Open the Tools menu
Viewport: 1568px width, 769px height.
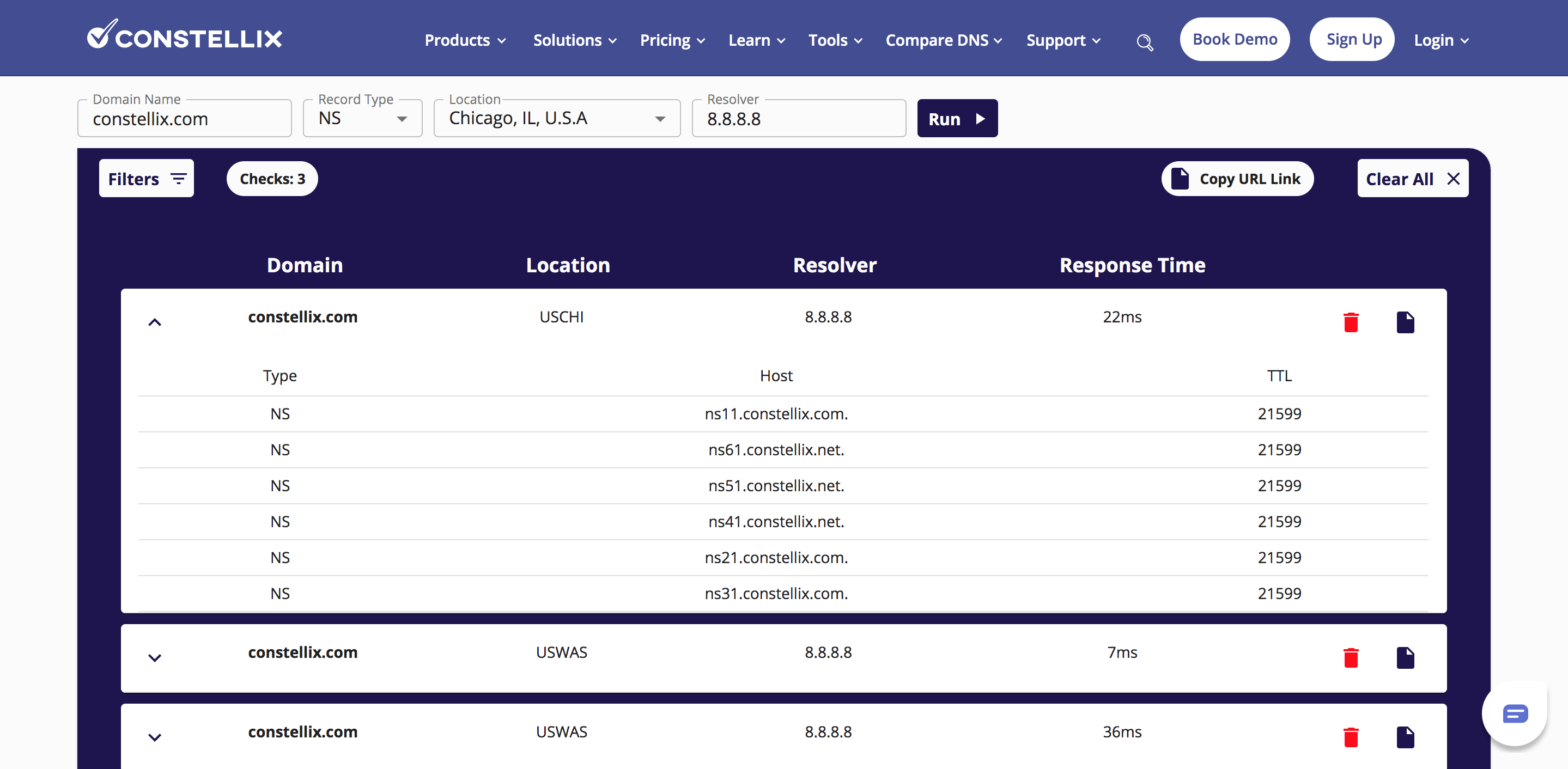coord(835,40)
